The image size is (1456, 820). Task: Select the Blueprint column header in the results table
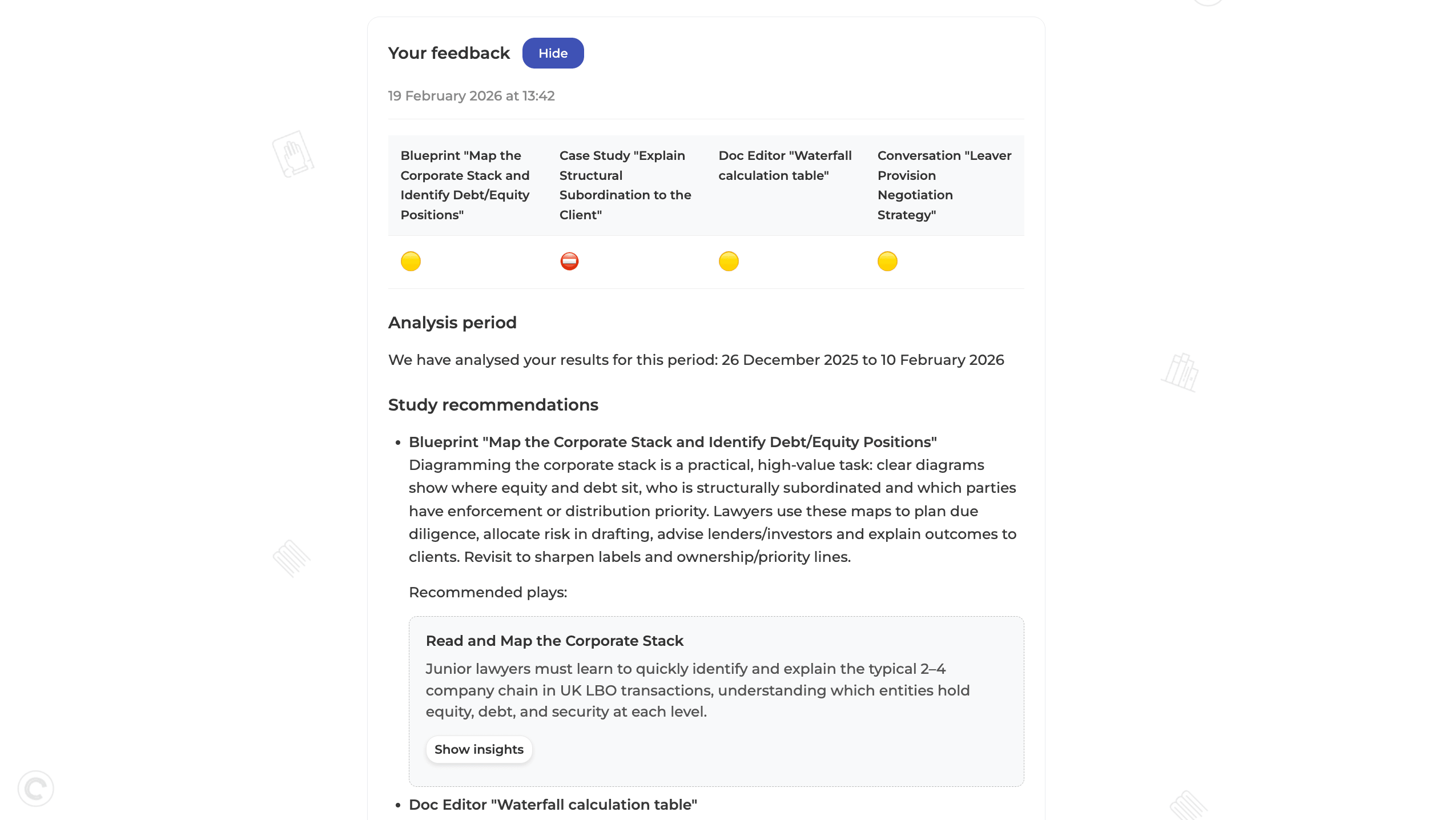coord(464,185)
